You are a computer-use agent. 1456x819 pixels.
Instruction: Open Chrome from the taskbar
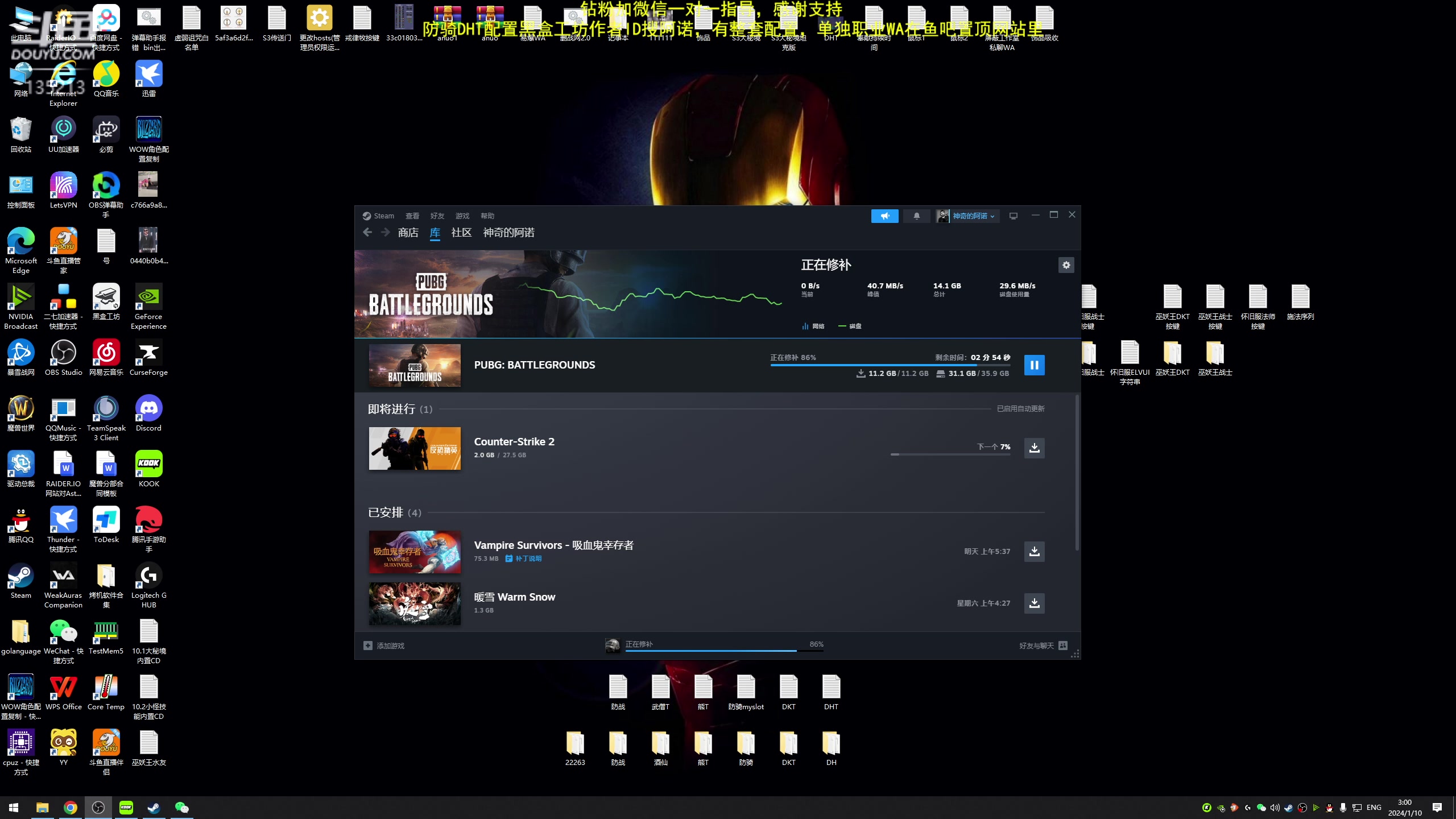click(x=70, y=808)
